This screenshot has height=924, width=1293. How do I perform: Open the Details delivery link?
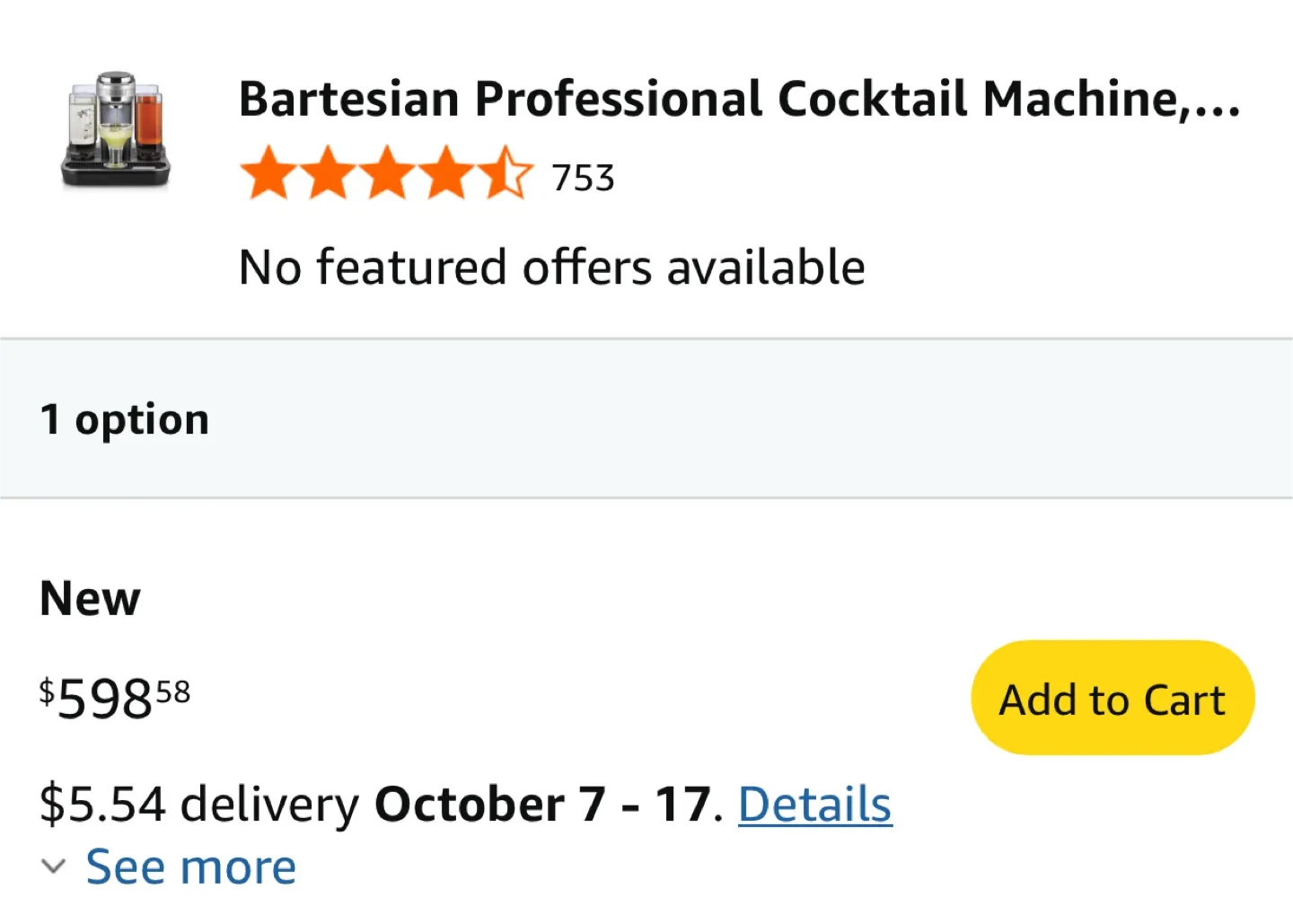tap(814, 805)
